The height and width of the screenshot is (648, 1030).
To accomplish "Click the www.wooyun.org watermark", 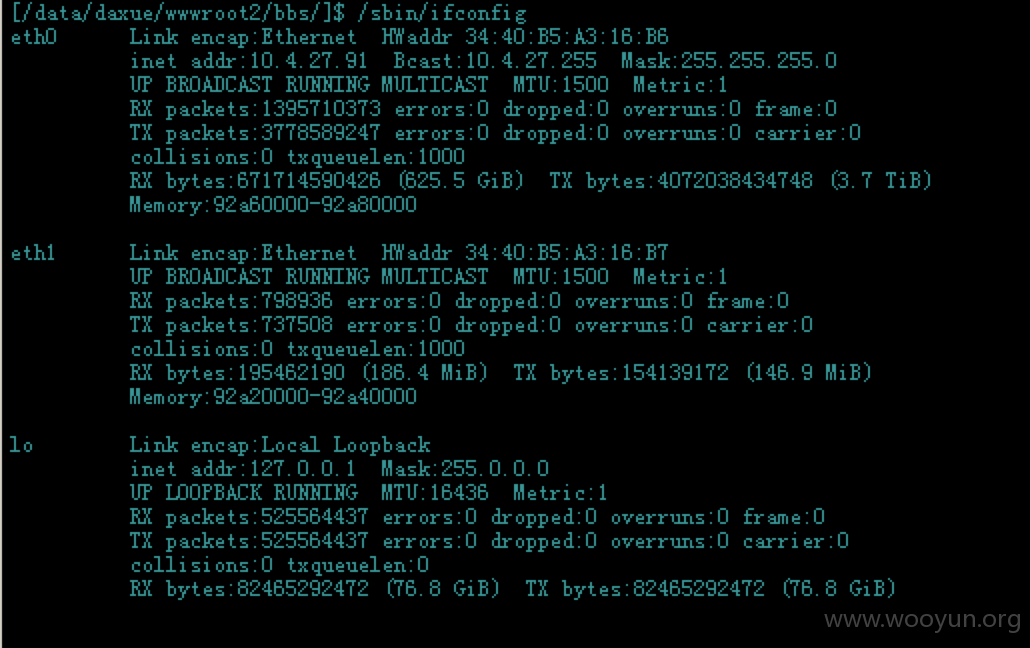I will coord(923,619).
